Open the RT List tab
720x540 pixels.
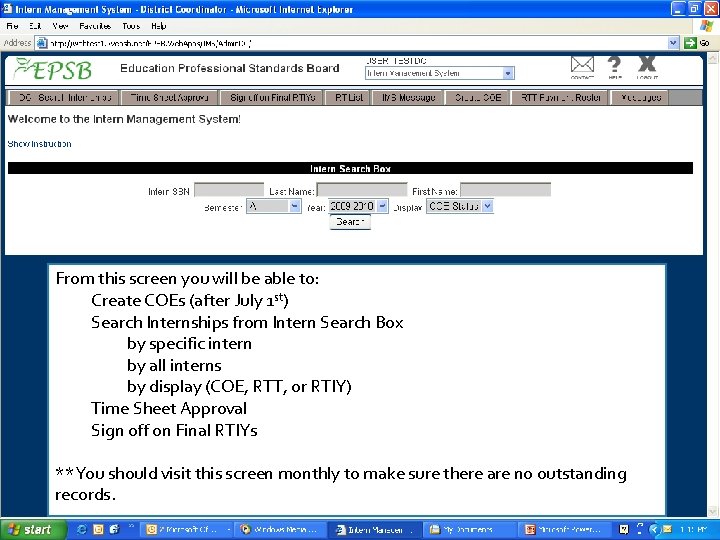349,97
